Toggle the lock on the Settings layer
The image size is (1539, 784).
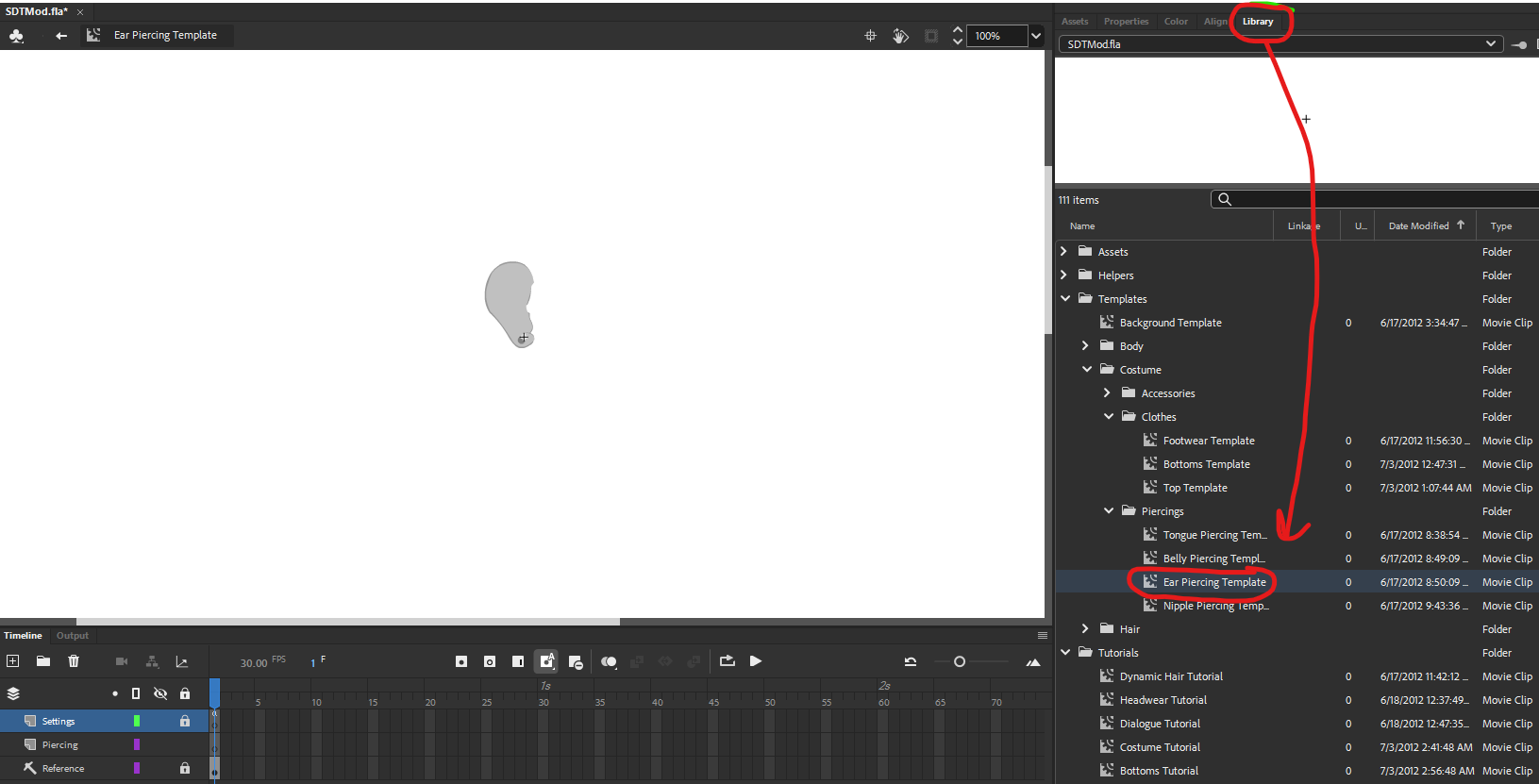[x=185, y=721]
